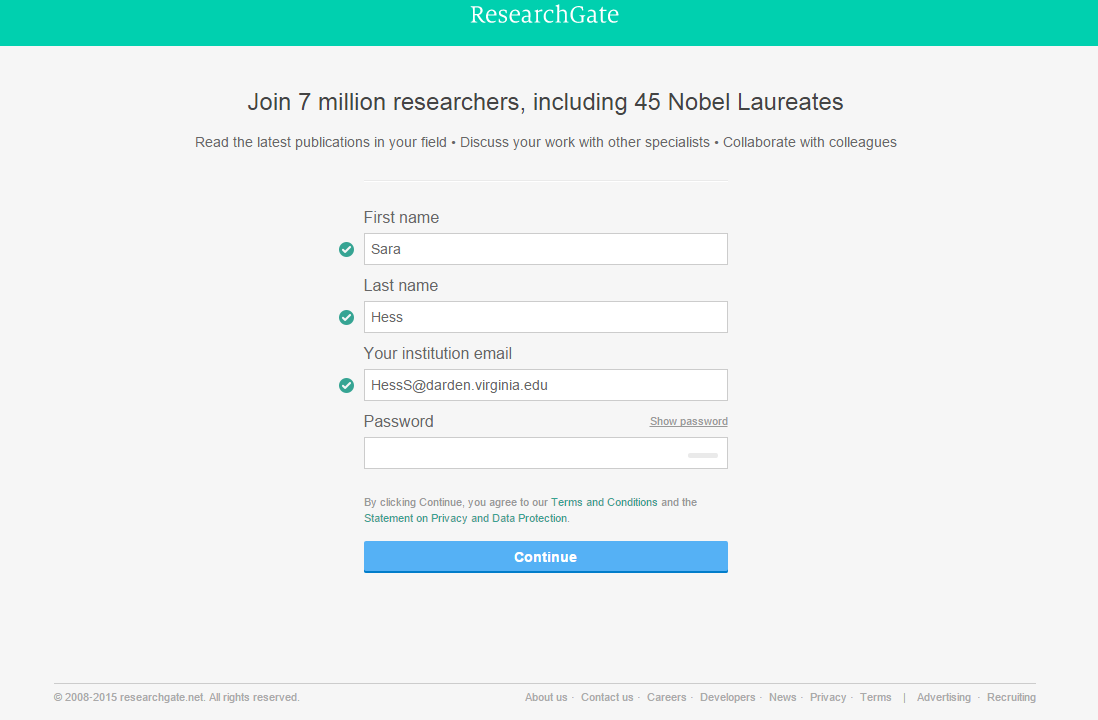The height and width of the screenshot is (720, 1098).
Task: Open Contact us footer link
Action: (x=607, y=698)
